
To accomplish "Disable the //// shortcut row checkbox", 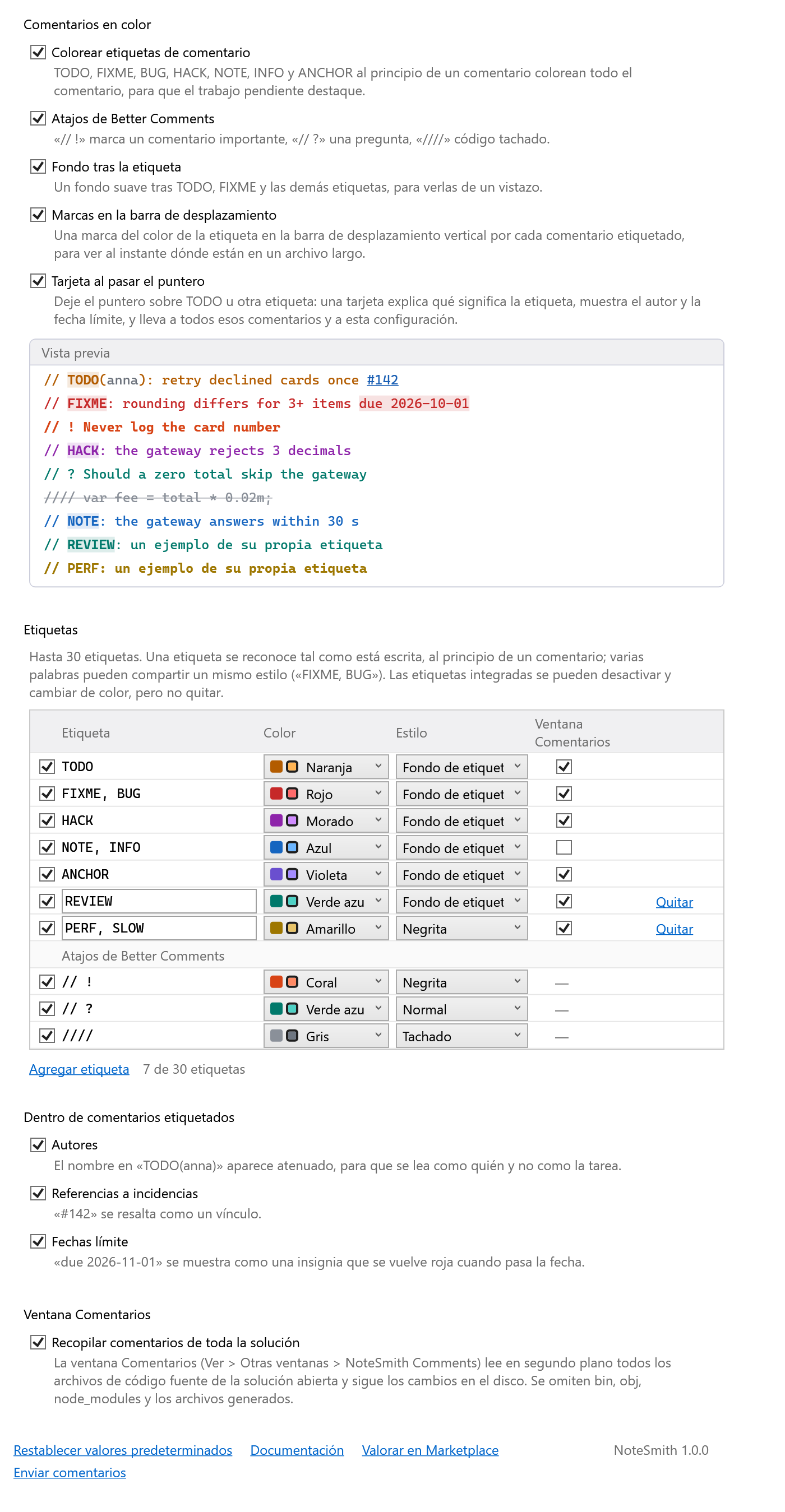I will [47, 1036].
